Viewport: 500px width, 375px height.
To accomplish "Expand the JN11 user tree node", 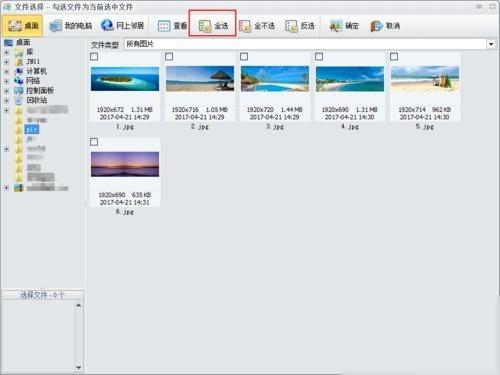I will 6,62.
